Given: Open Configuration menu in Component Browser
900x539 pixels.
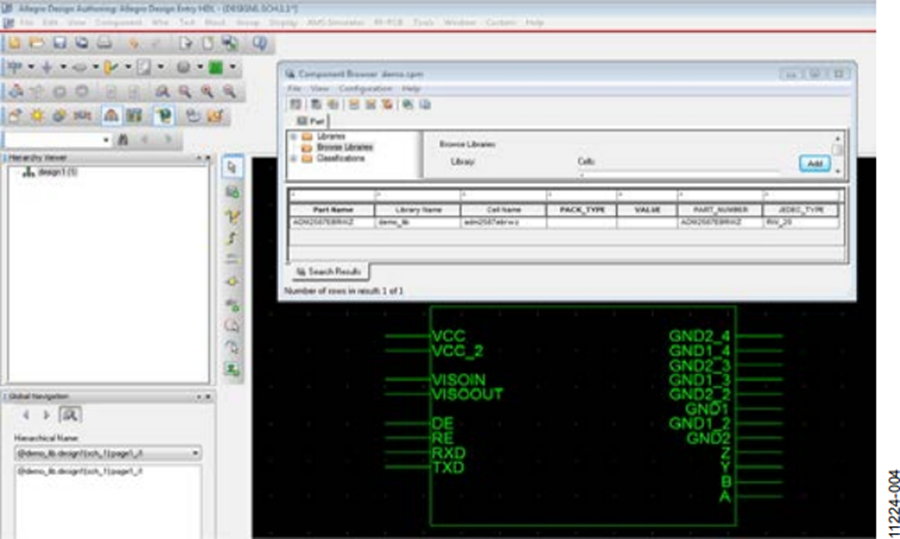Looking at the screenshot, I should [365, 88].
